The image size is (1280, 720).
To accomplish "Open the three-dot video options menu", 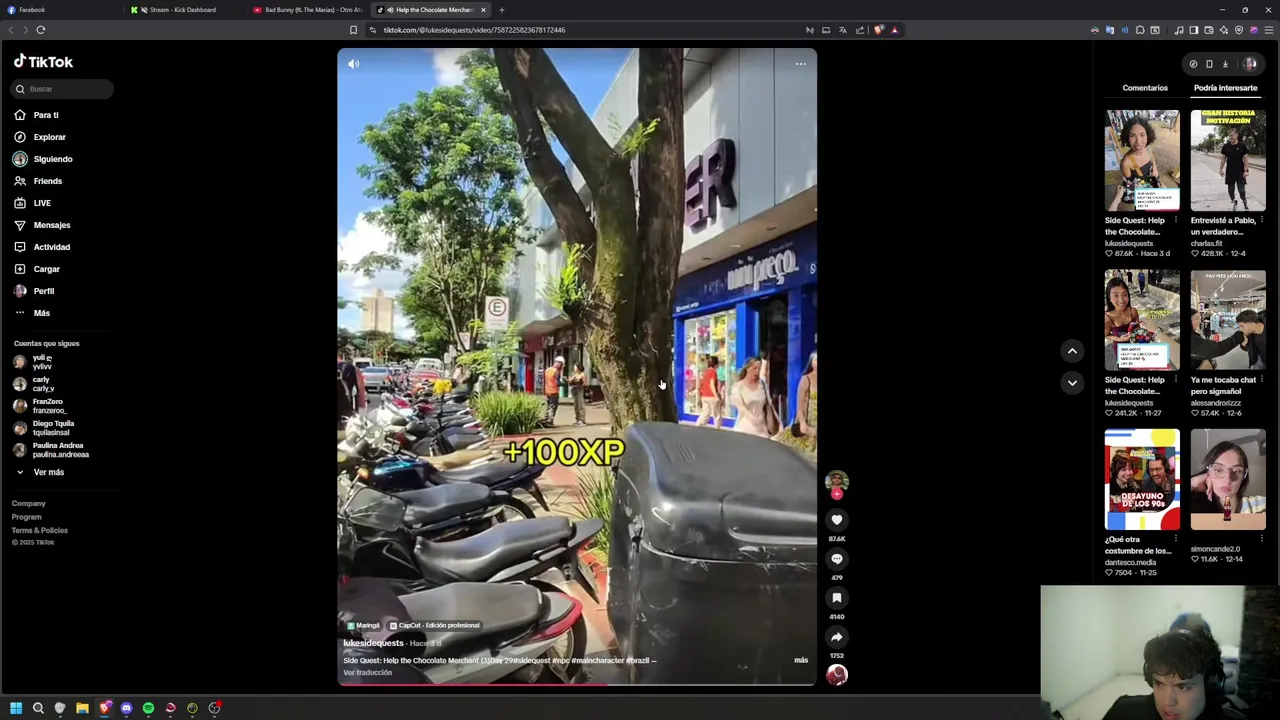I will coord(800,64).
